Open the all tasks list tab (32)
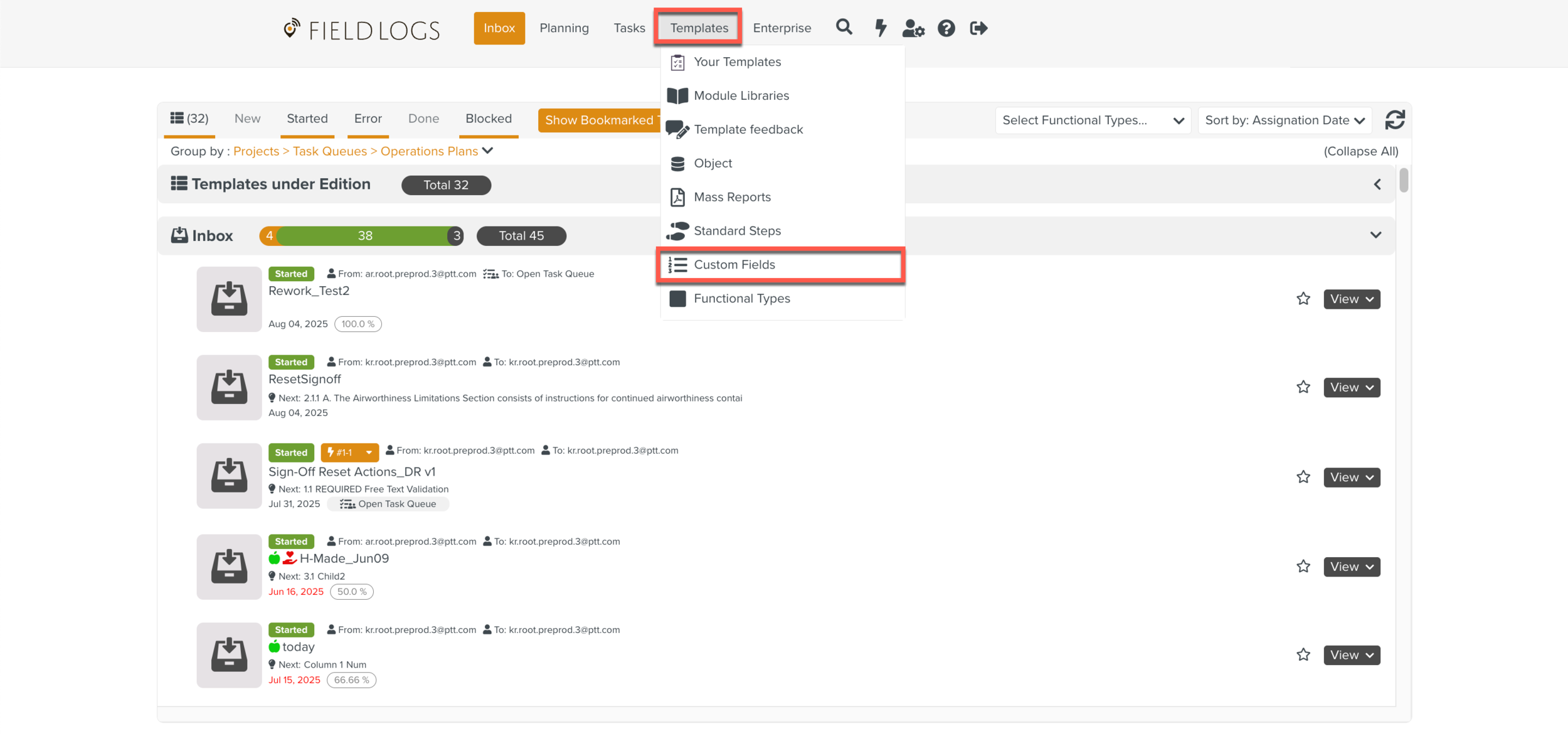The height and width of the screenshot is (736, 1568). click(x=189, y=119)
